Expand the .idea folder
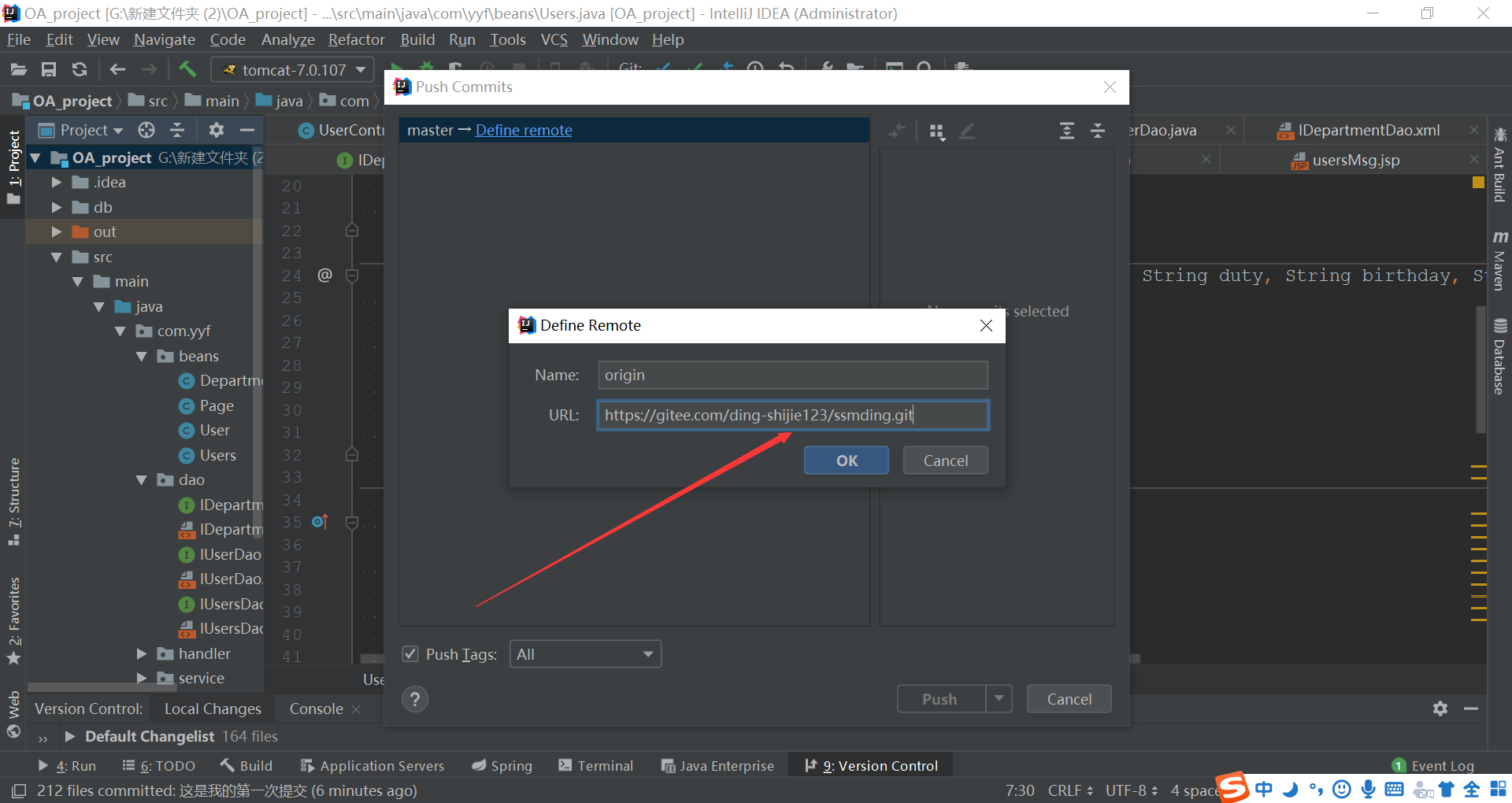Image resolution: width=1512 pixels, height=803 pixels. [x=57, y=183]
